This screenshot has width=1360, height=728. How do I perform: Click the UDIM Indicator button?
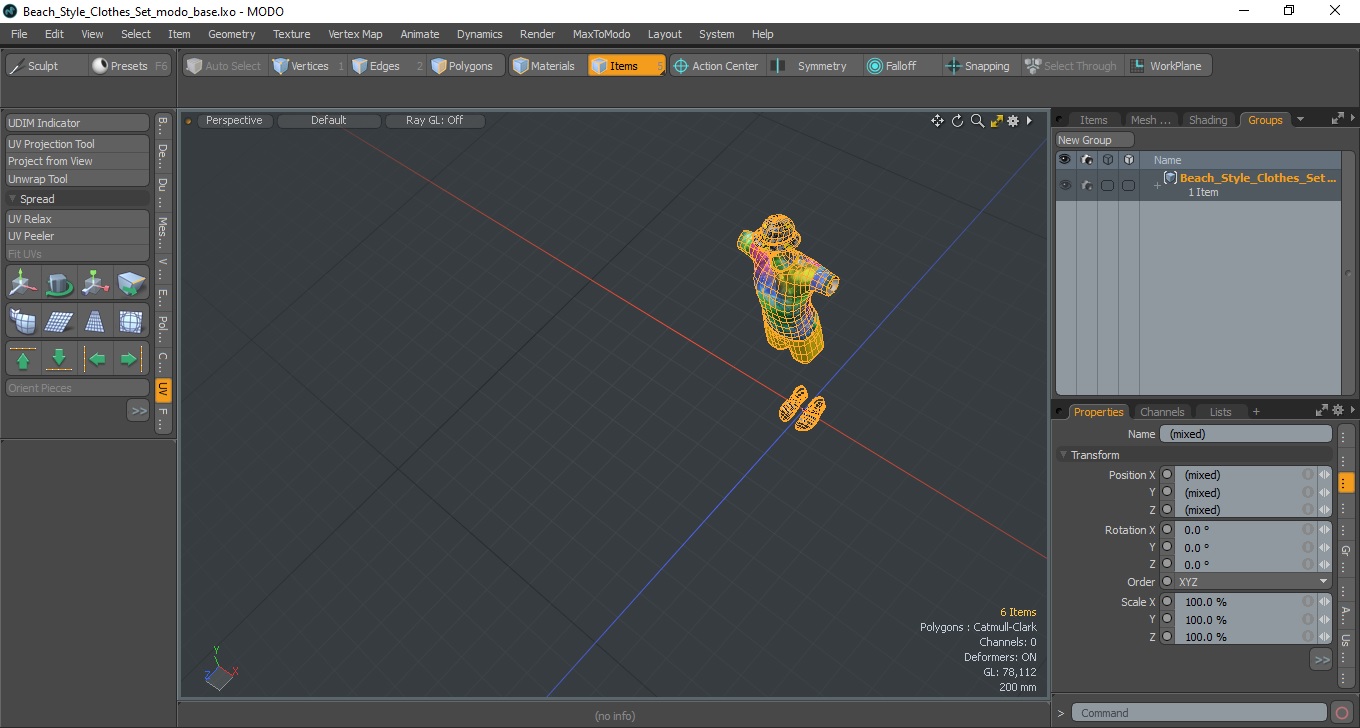pyautogui.click(x=78, y=123)
